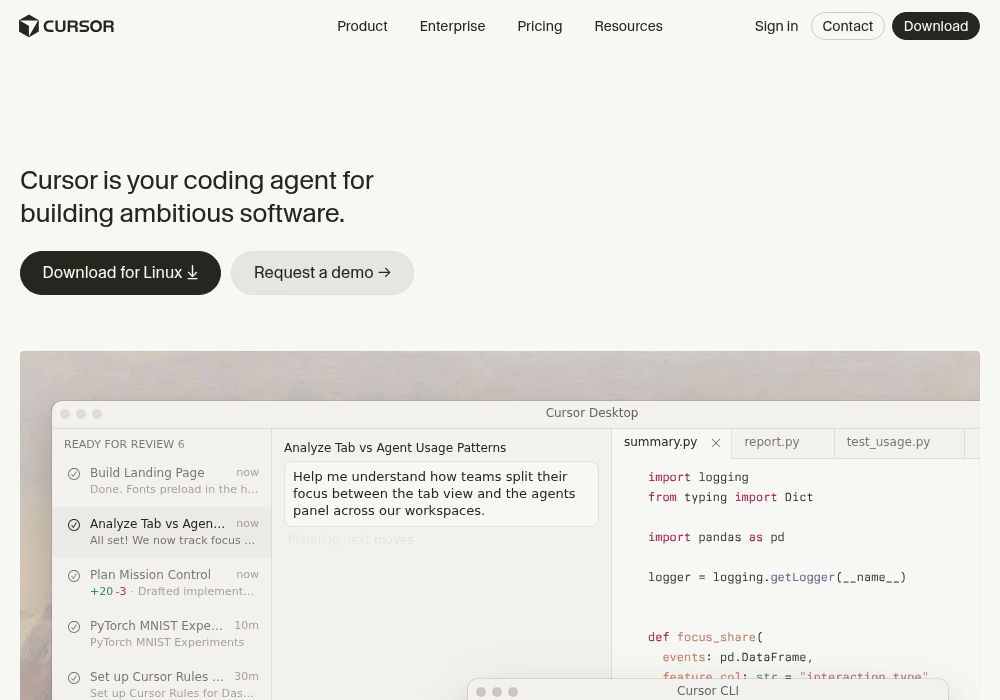Click the +20 -3 diff stats text
This screenshot has width=1000, height=700.
(x=108, y=592)
